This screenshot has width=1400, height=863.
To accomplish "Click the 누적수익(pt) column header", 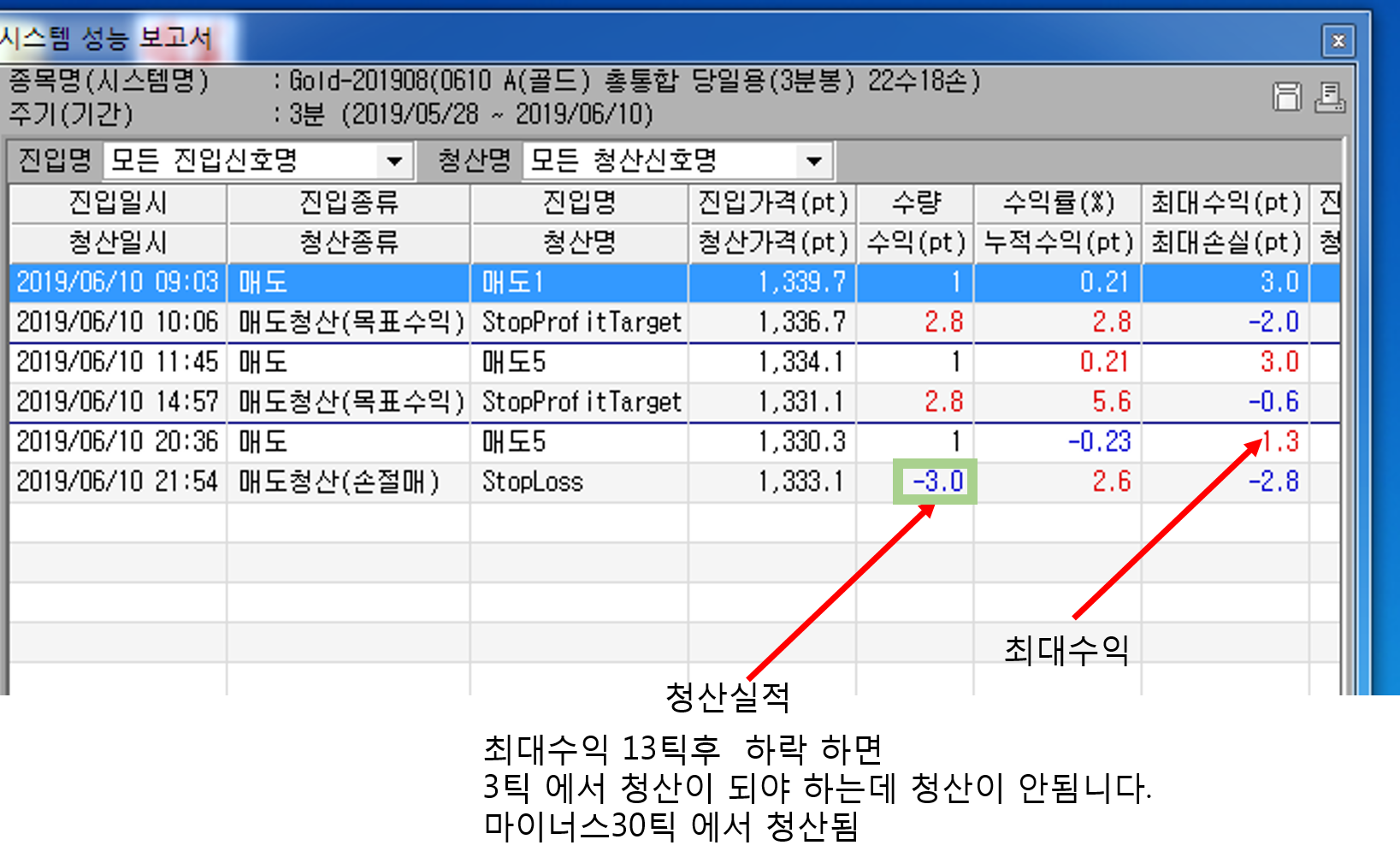I will (1058, 243).
